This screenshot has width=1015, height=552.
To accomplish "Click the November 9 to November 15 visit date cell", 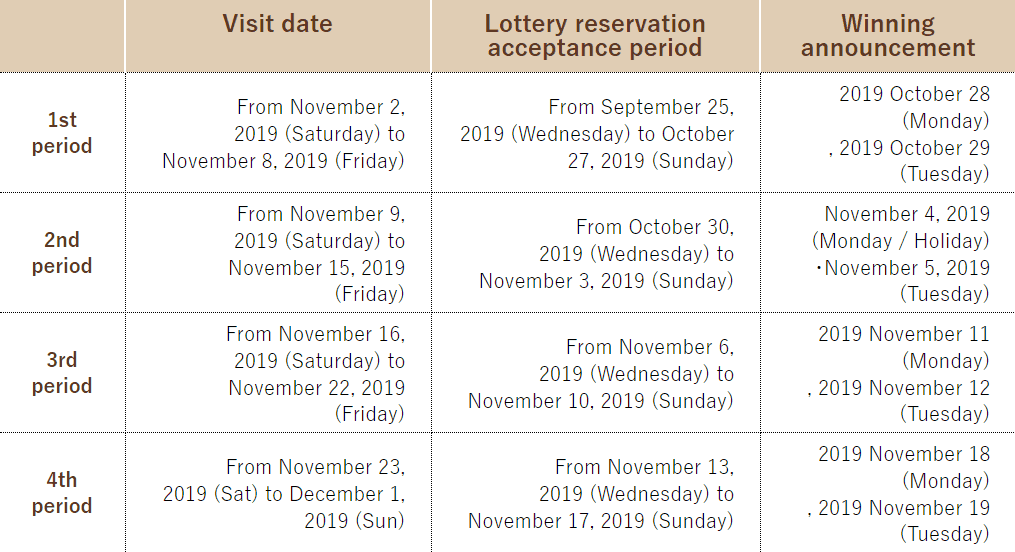I will (278, 253).
